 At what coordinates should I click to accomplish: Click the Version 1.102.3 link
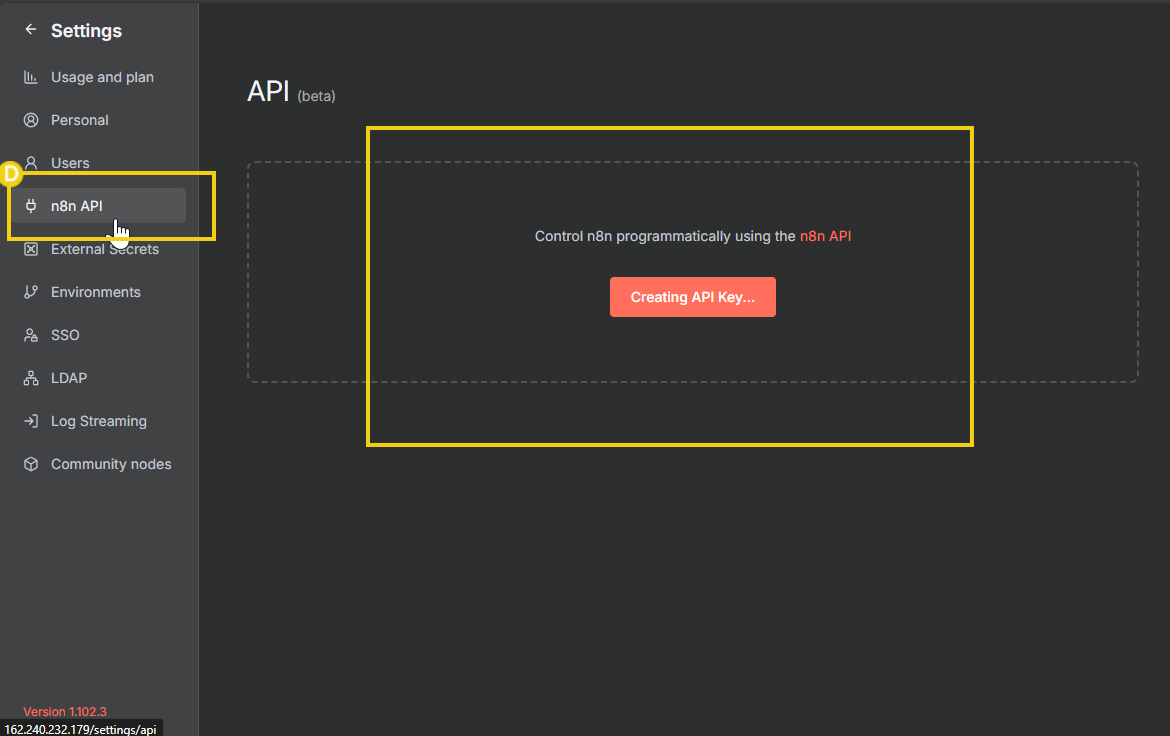[x=65, y=711]
